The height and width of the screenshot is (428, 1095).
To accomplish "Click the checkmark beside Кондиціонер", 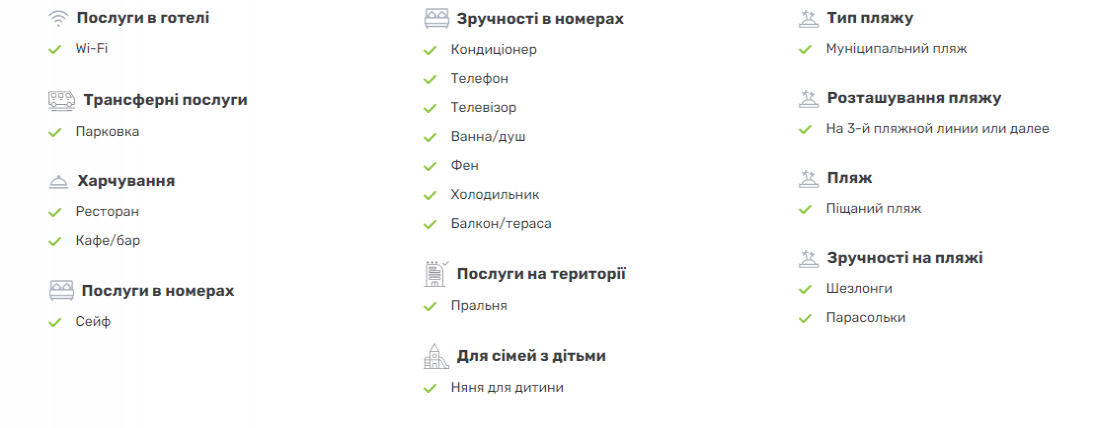I will (430, 50).
